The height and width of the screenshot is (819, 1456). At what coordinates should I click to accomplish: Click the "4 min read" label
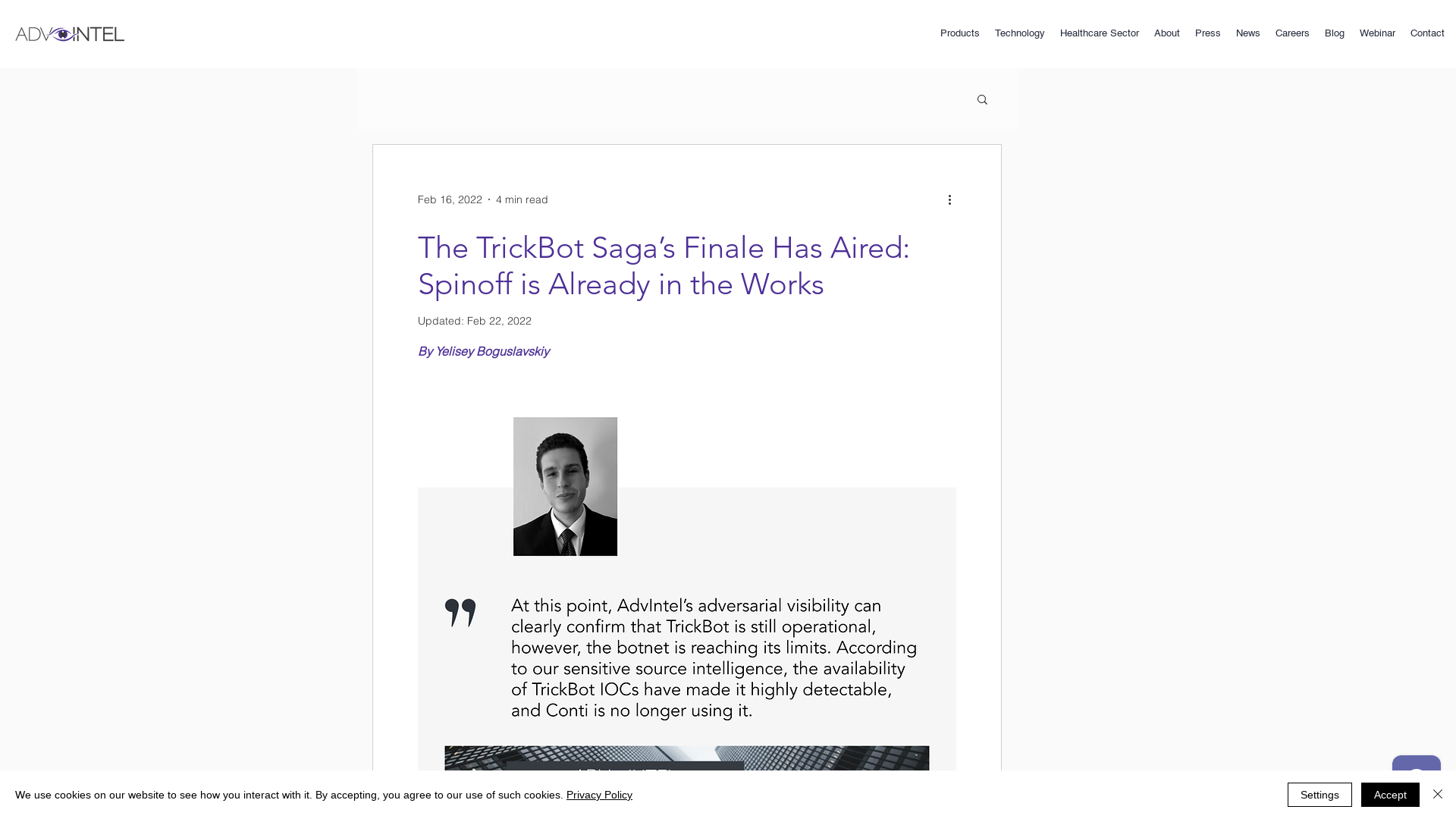tap(522, 199)
